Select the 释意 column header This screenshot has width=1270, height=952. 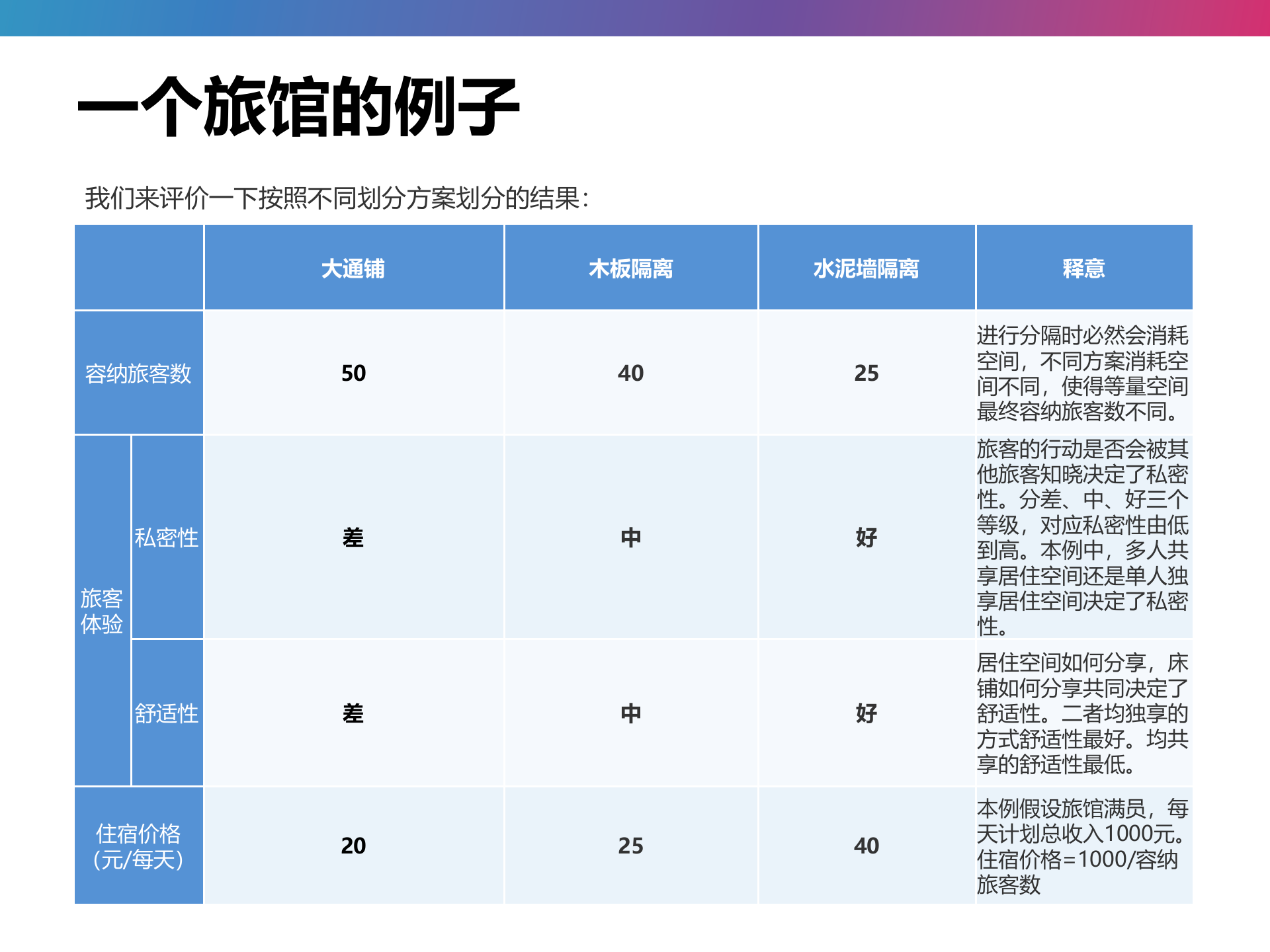[1085, 266]
